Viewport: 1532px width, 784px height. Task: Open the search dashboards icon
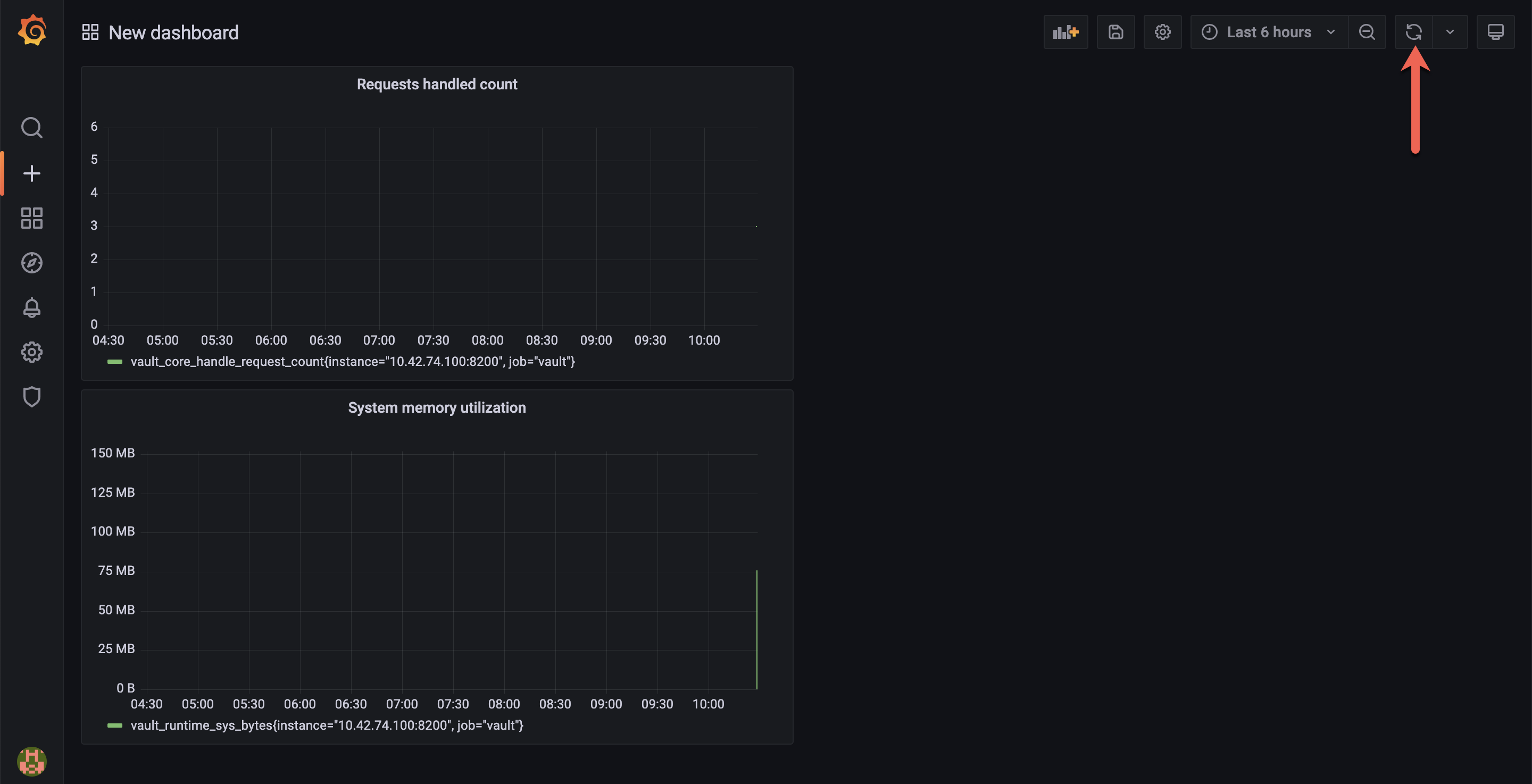(x=31, y=127)
